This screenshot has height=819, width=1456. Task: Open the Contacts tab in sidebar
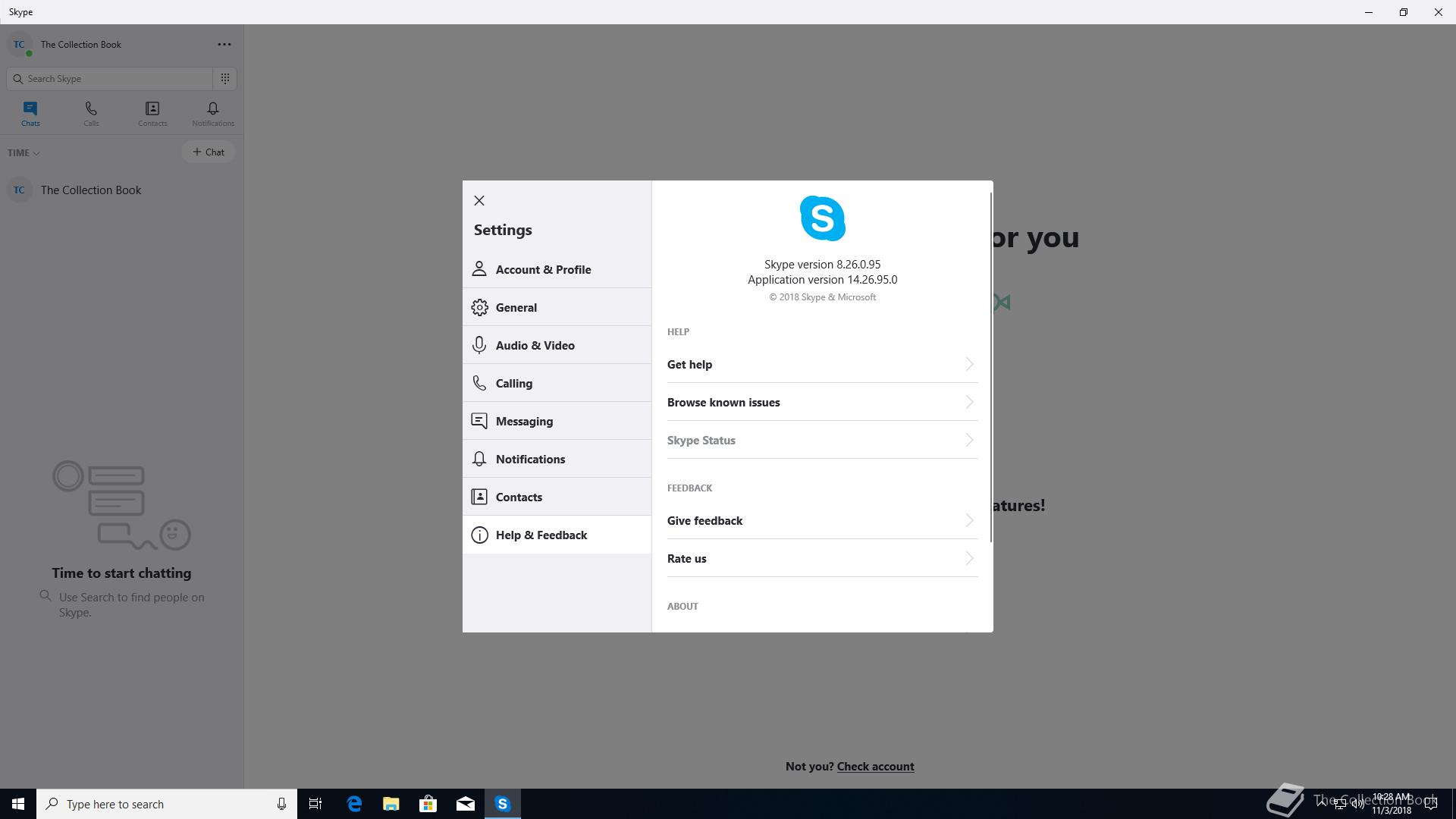tap(152, 114)
